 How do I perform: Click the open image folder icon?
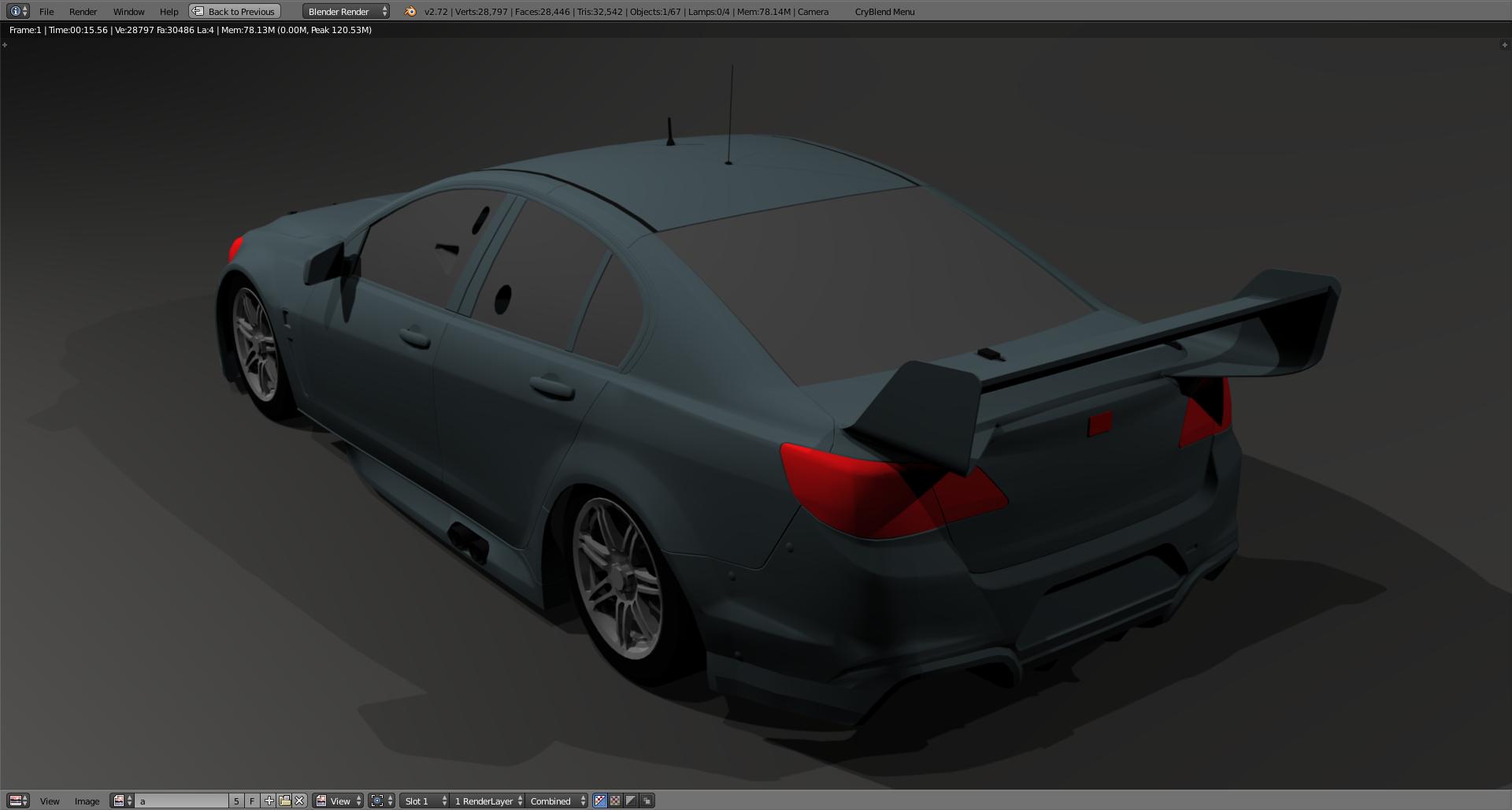(284, 801)
